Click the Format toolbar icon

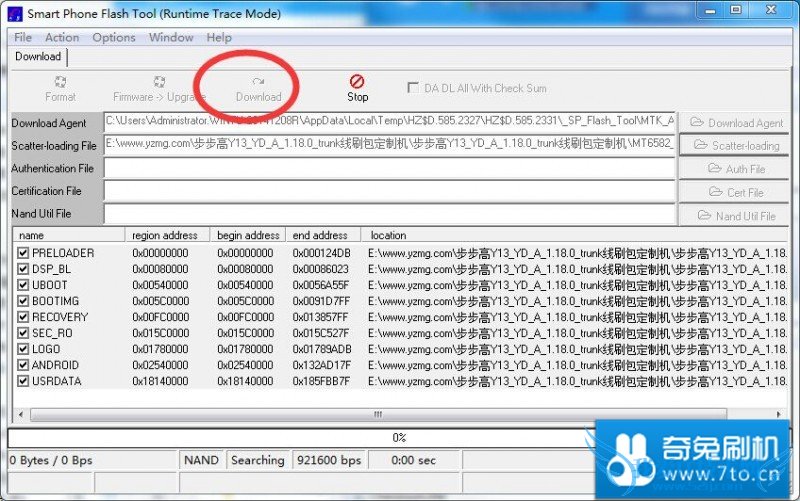[x=60, y=82]
